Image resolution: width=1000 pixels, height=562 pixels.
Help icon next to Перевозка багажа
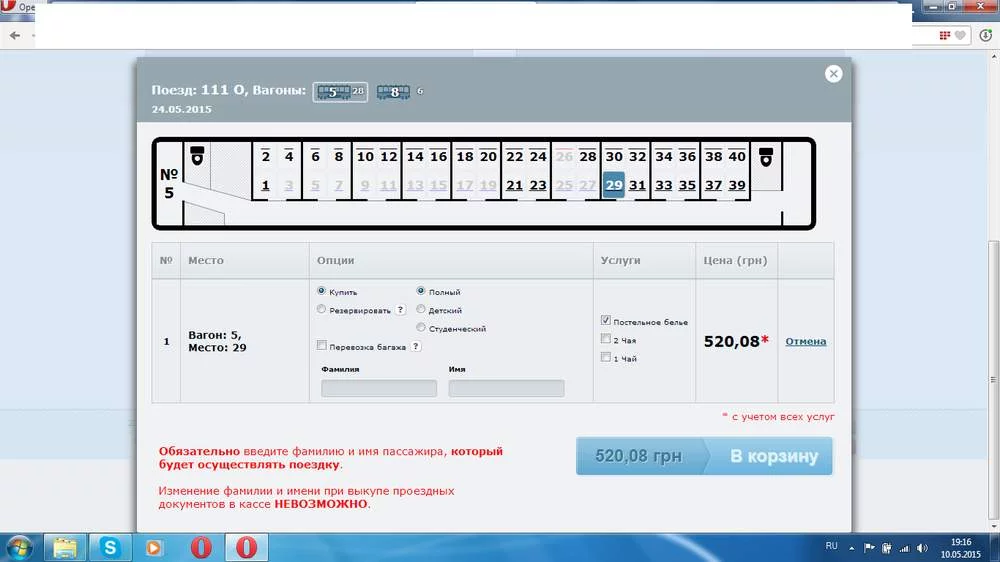(415, 346)
